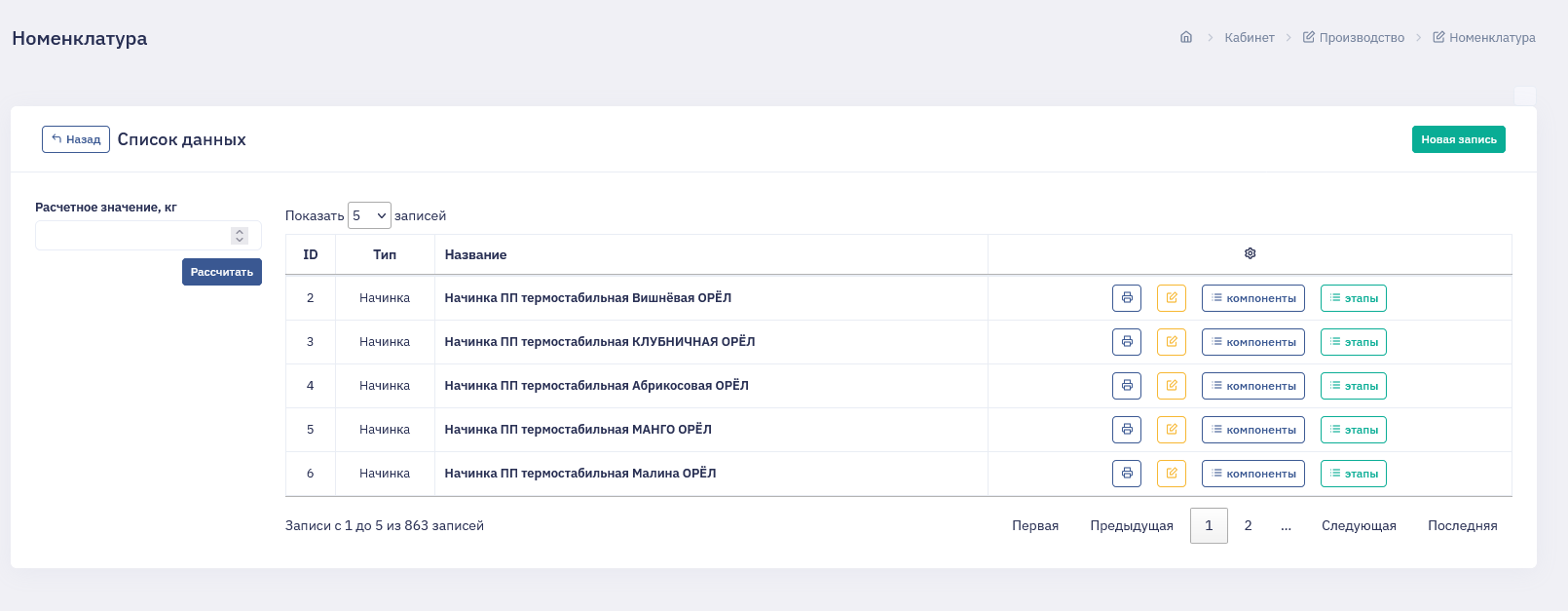Image resolution: width=1568 pixels, height=611 pixels.
Task: Click the Рассчитать button
Action: pos(222,272)
